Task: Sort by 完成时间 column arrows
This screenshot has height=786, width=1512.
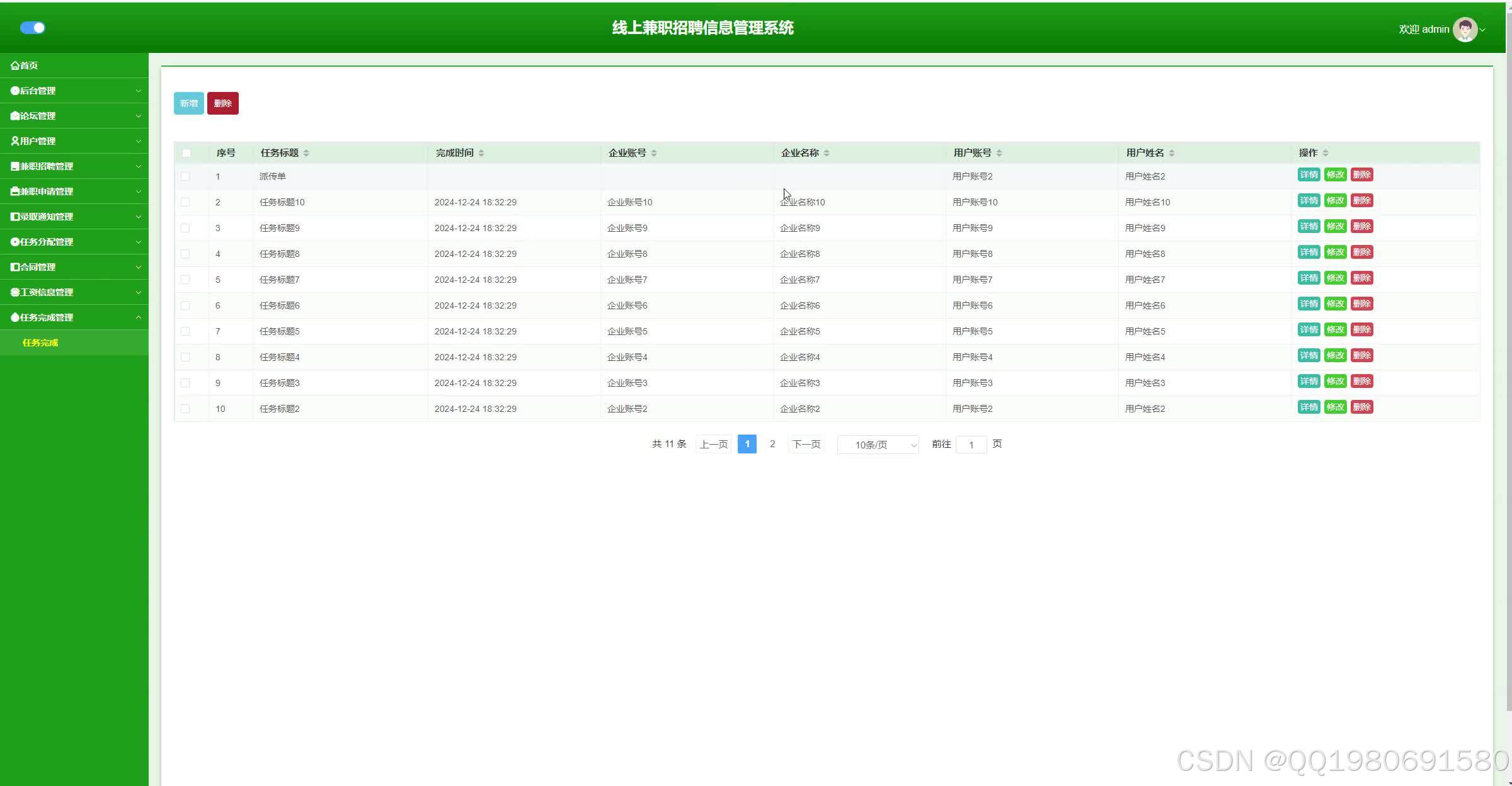Action: click(x=481, y=153)
